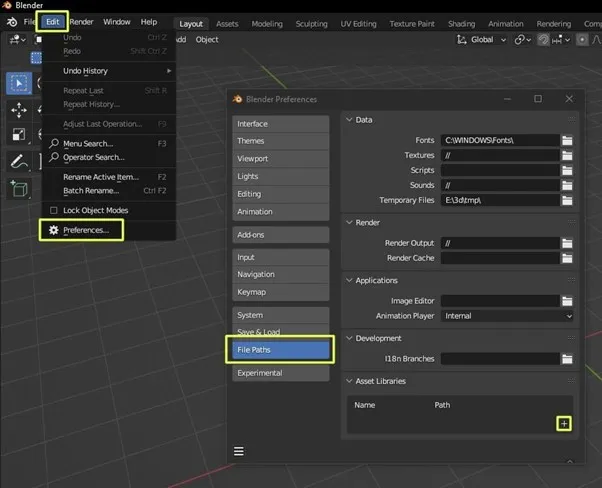
Task: Click the Menu Search magnifier entry
Action: point(108,144)
